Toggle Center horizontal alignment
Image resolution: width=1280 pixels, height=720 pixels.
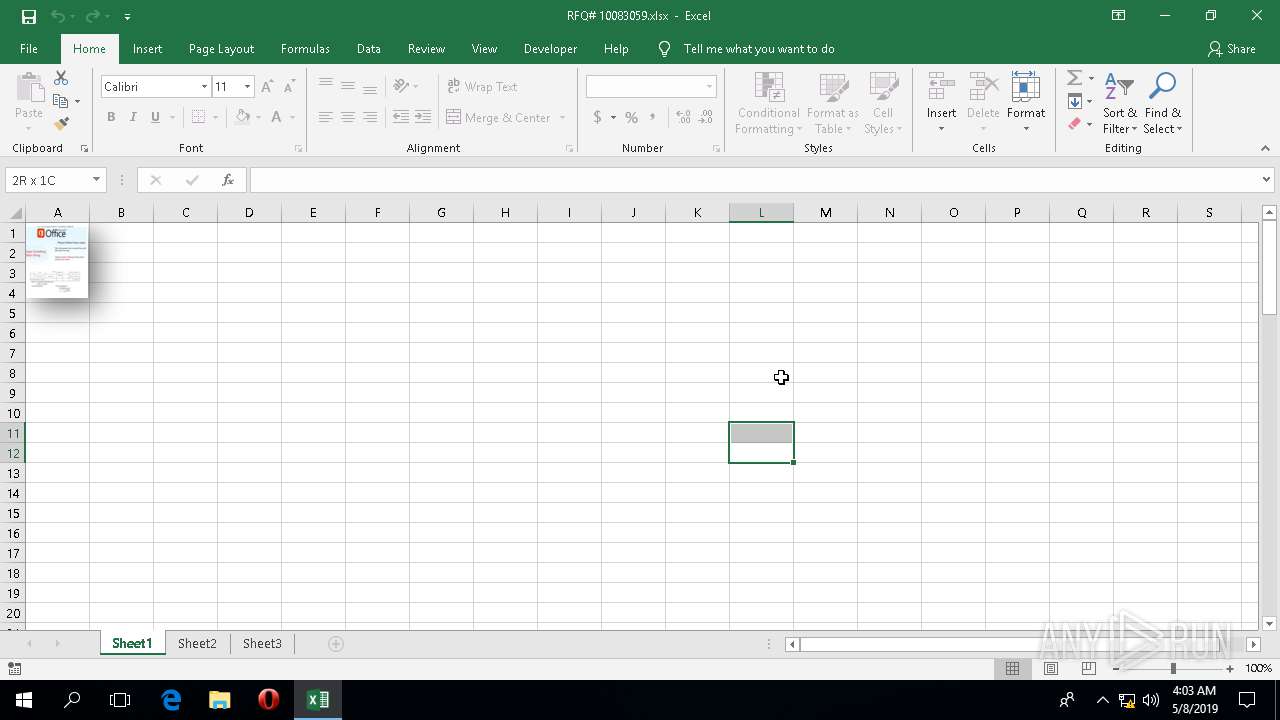348,117
